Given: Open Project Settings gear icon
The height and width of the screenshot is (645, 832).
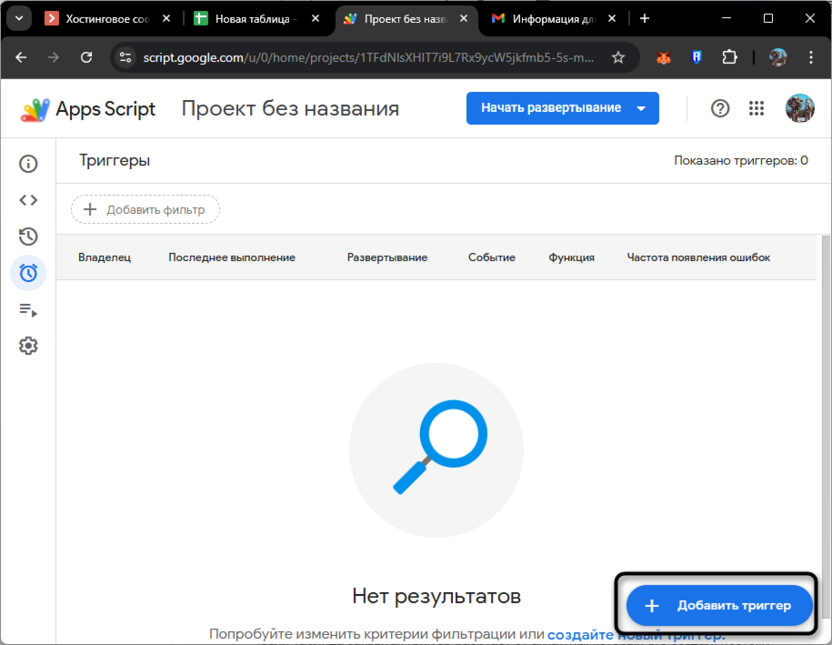Looking at the screenshot, I should pos(28,346).
